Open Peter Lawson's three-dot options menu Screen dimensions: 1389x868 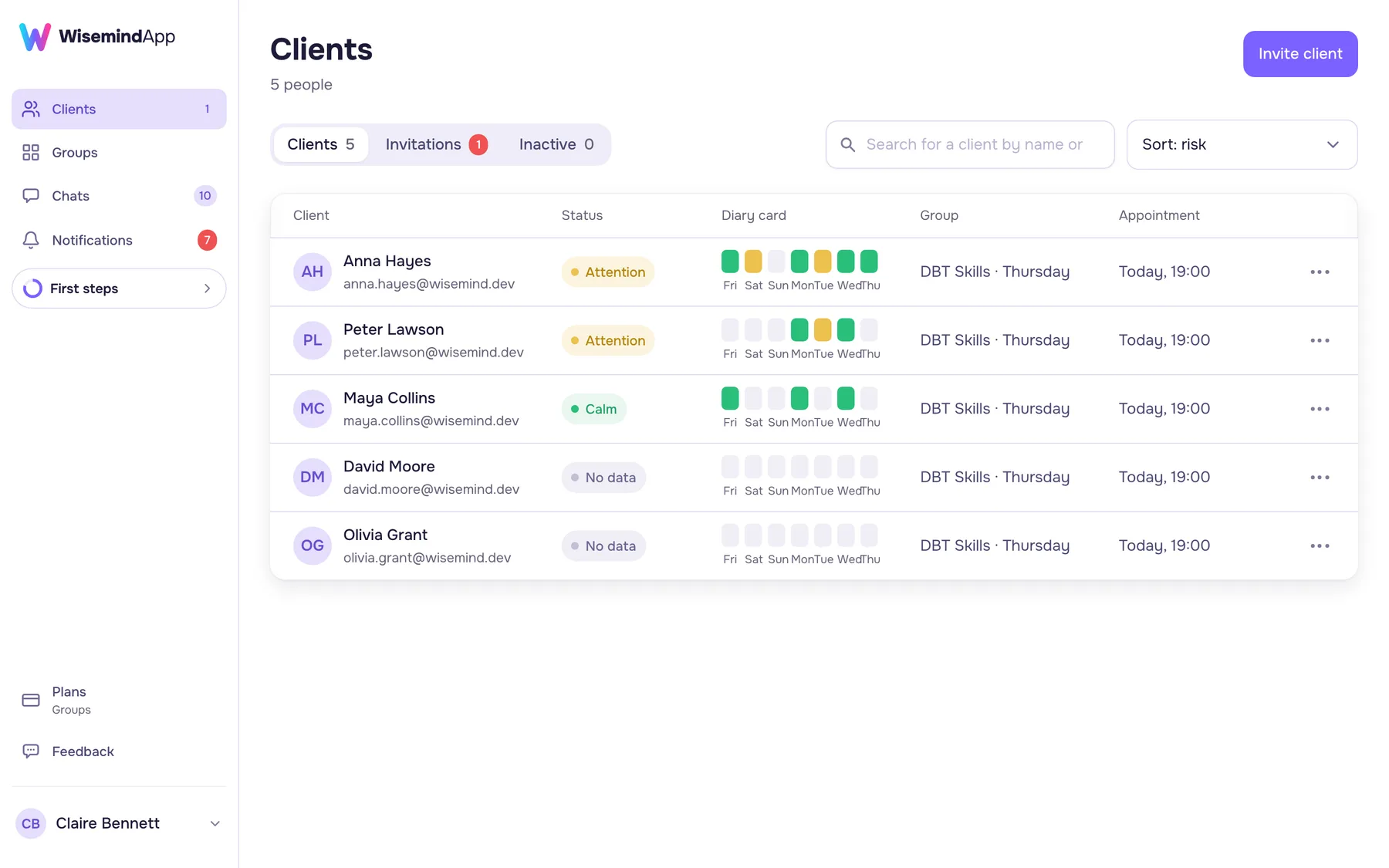[x=1320, y=340]
